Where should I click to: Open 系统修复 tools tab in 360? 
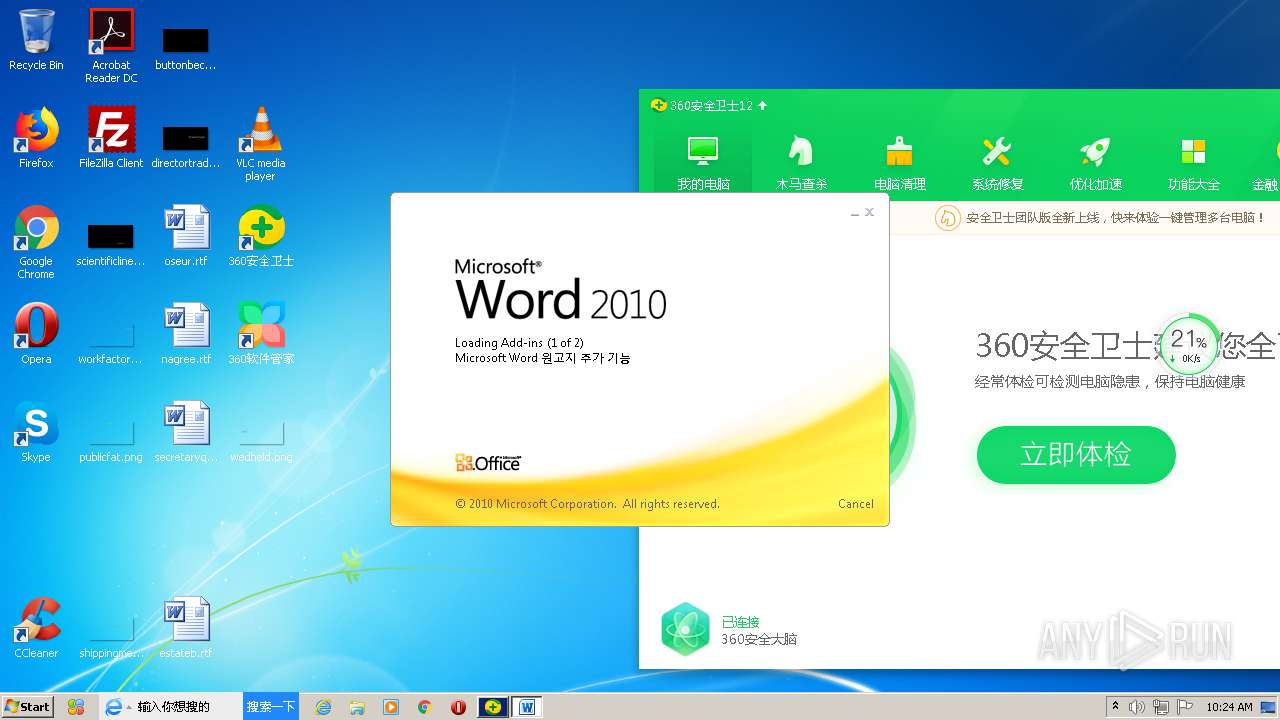997,163
